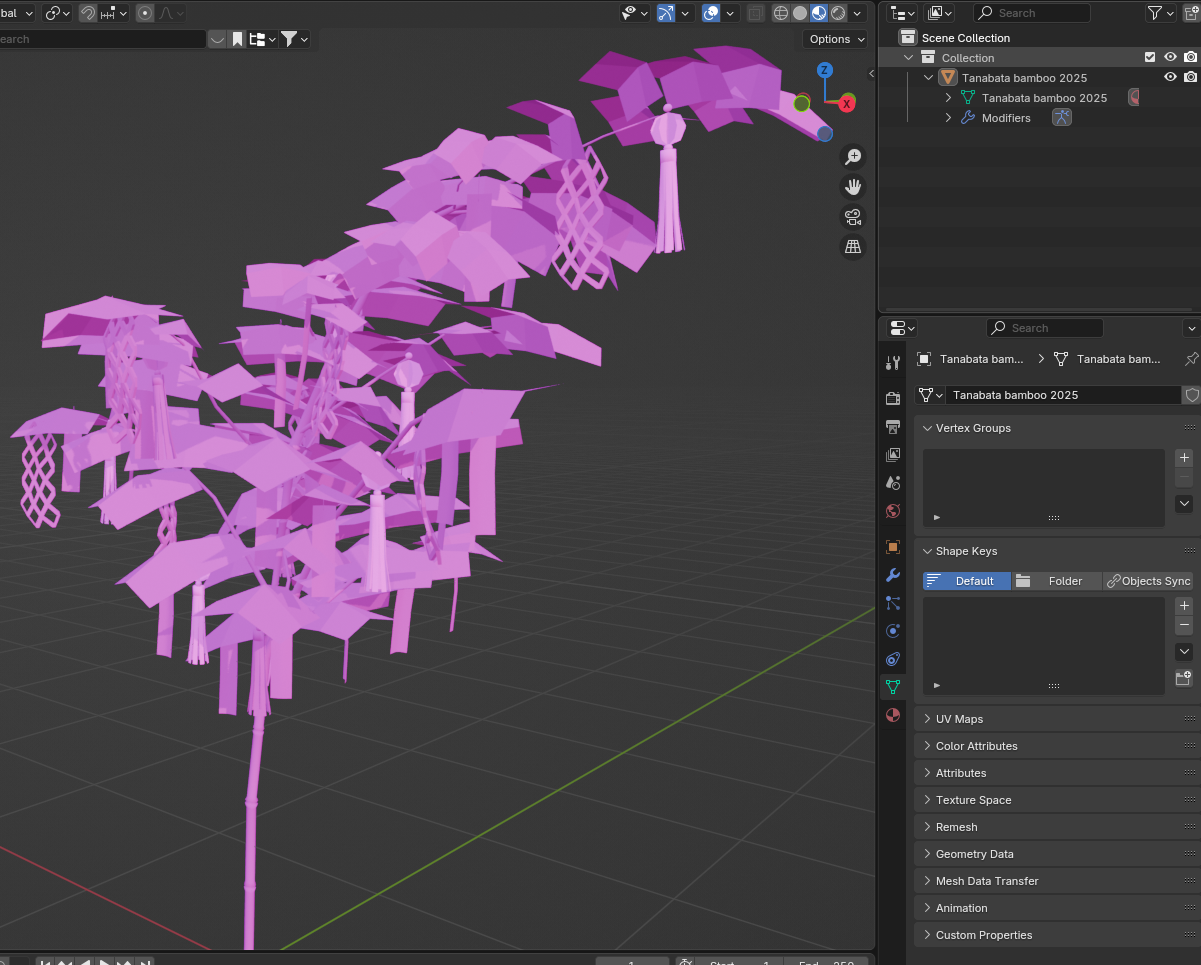
Task: Switch to rendered viewport shading
Action: (838, 13)
